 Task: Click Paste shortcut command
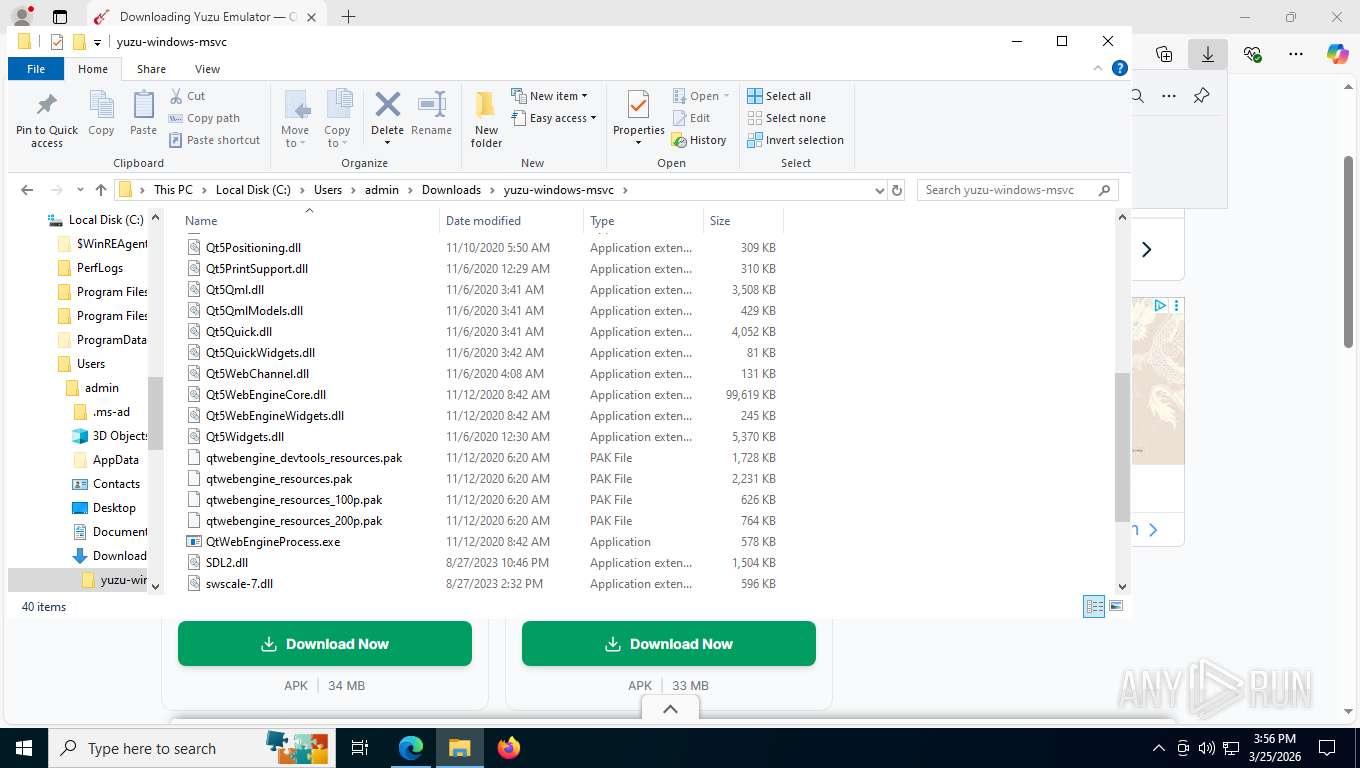[x=214, y=140]
